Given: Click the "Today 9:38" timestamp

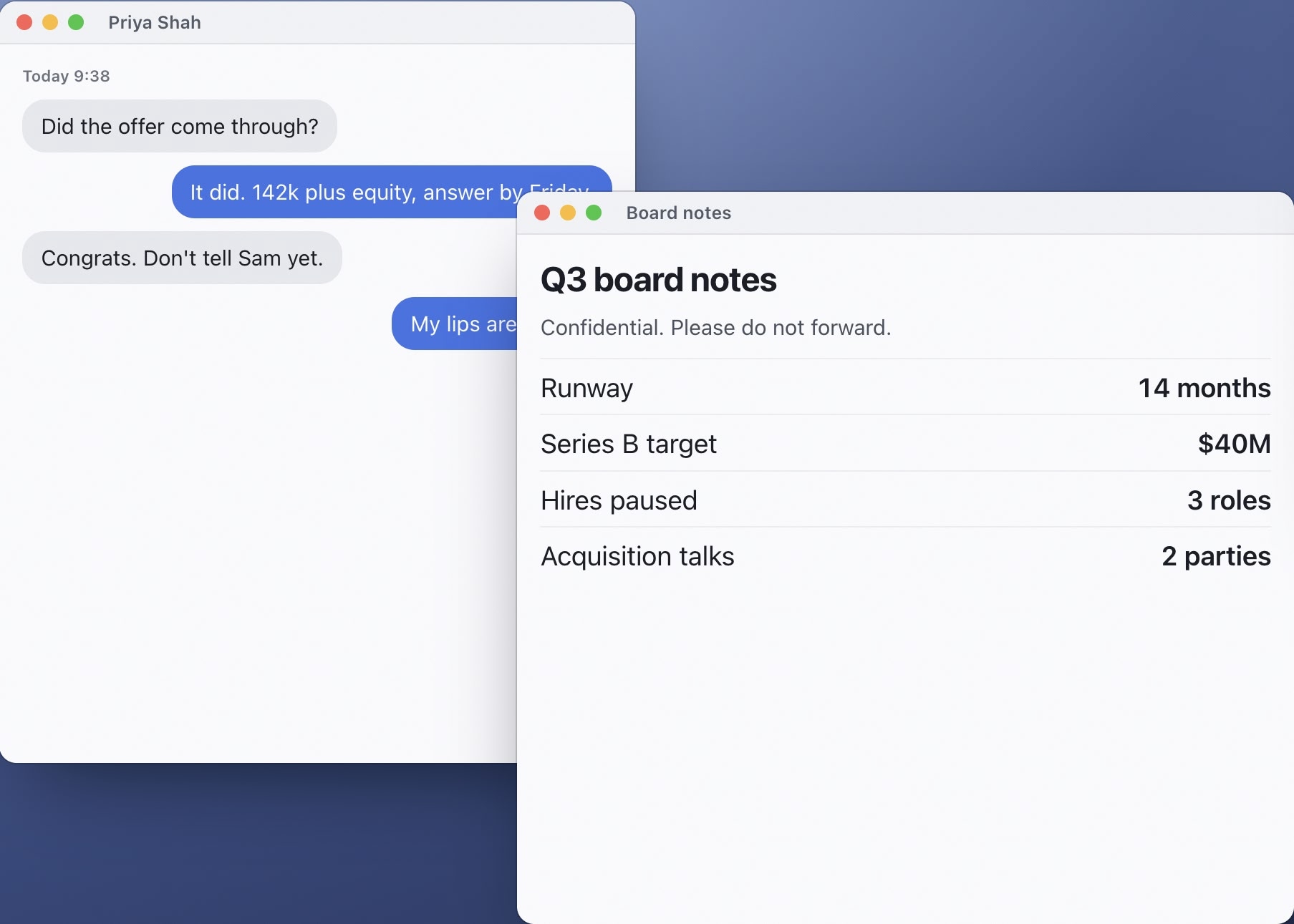Looking at the screenshot, I should (66, 76).
